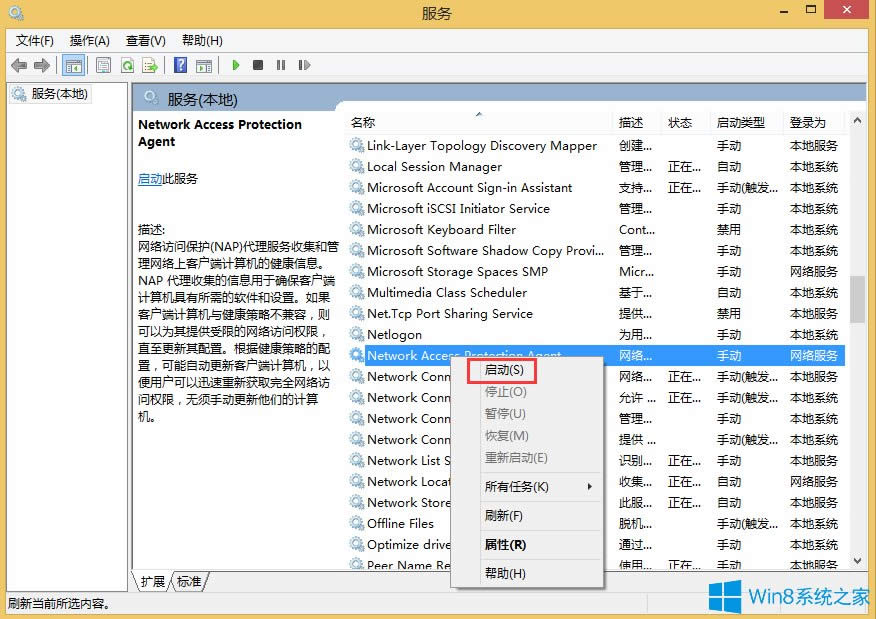Click the forward navigation arrow on the toolbar

pyautogui.click(x=40, y=65)
